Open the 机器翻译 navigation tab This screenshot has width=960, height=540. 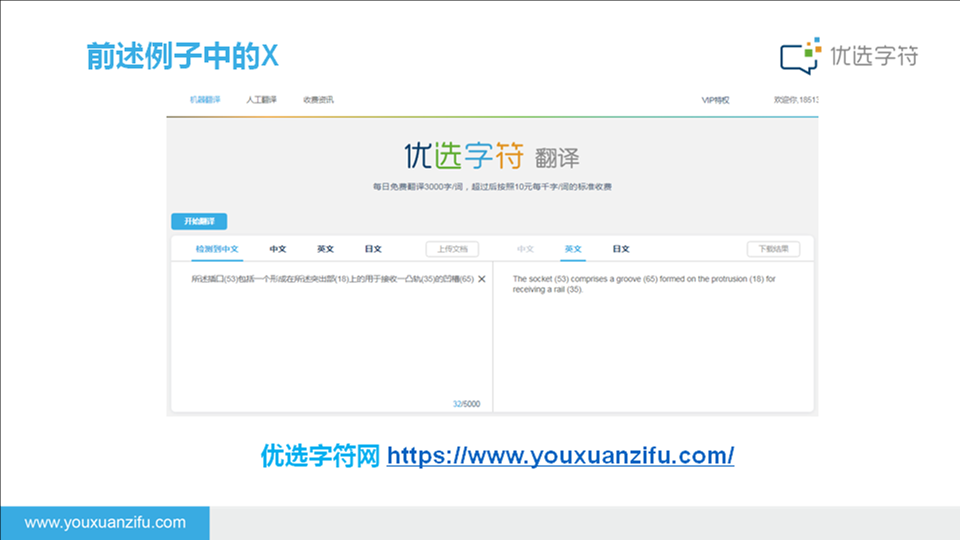coord(204,100)
